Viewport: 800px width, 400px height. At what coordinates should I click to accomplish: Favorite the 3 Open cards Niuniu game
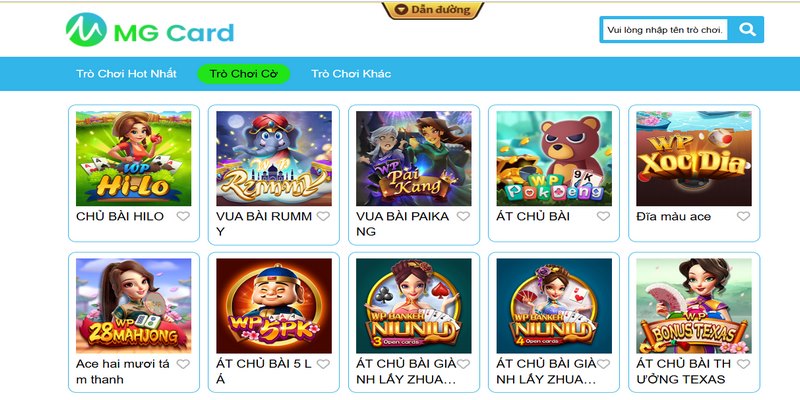(x=463, y=364)
